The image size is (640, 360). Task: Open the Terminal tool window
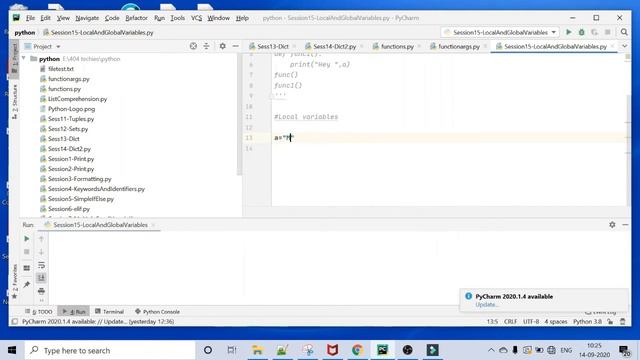click(109, 311)
